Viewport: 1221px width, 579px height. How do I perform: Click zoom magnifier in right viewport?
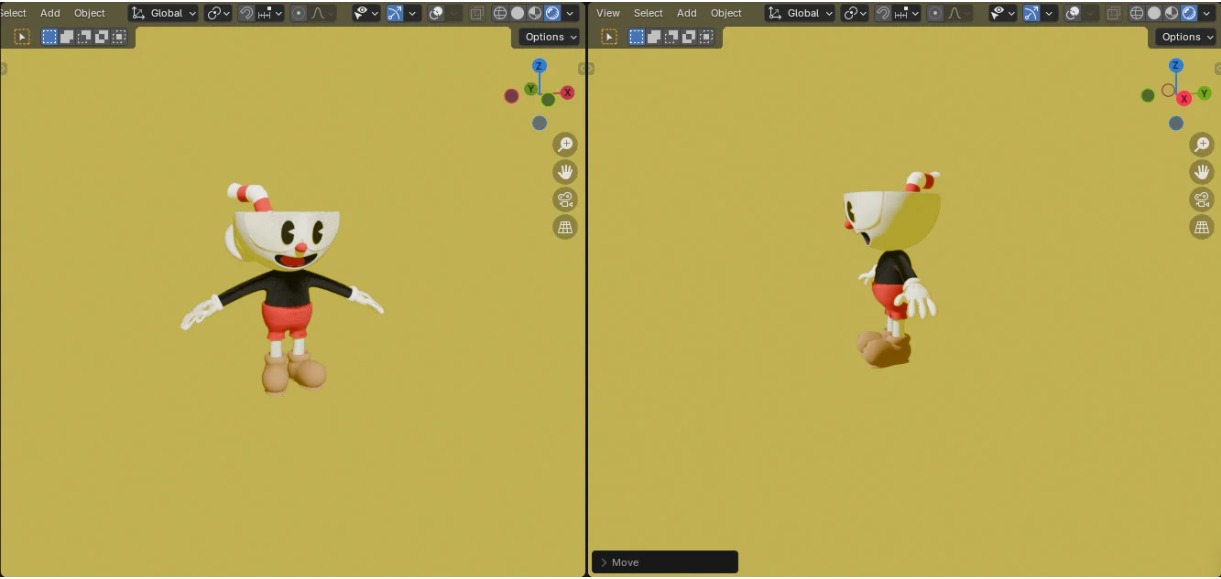pyautogui.click(x=1202, y=145)
